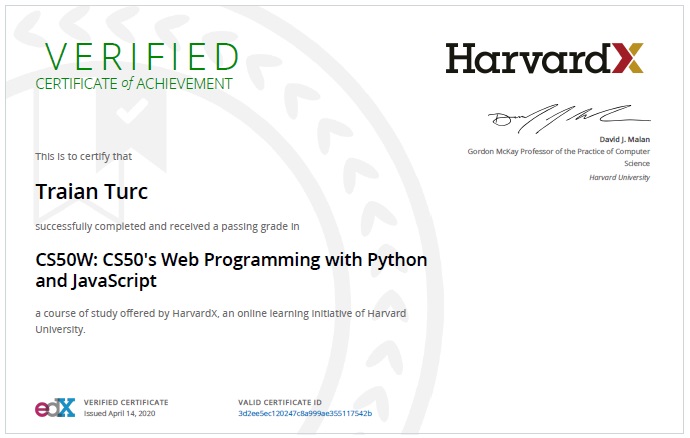Click the 'a course of study offered' paragraph
This screenshot has height=438, width=690.
pyautogui.click(x=221, y=315)
